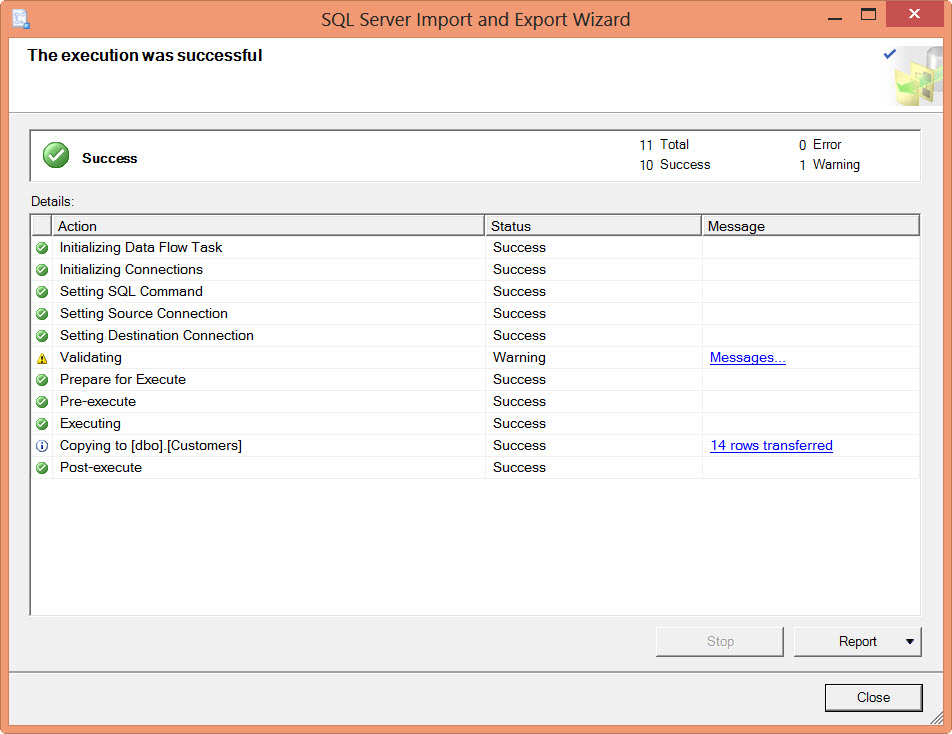Screen dimensions: 952x734
Task: Open the 14 rows transferred link
Action: (x=771, y=446)
